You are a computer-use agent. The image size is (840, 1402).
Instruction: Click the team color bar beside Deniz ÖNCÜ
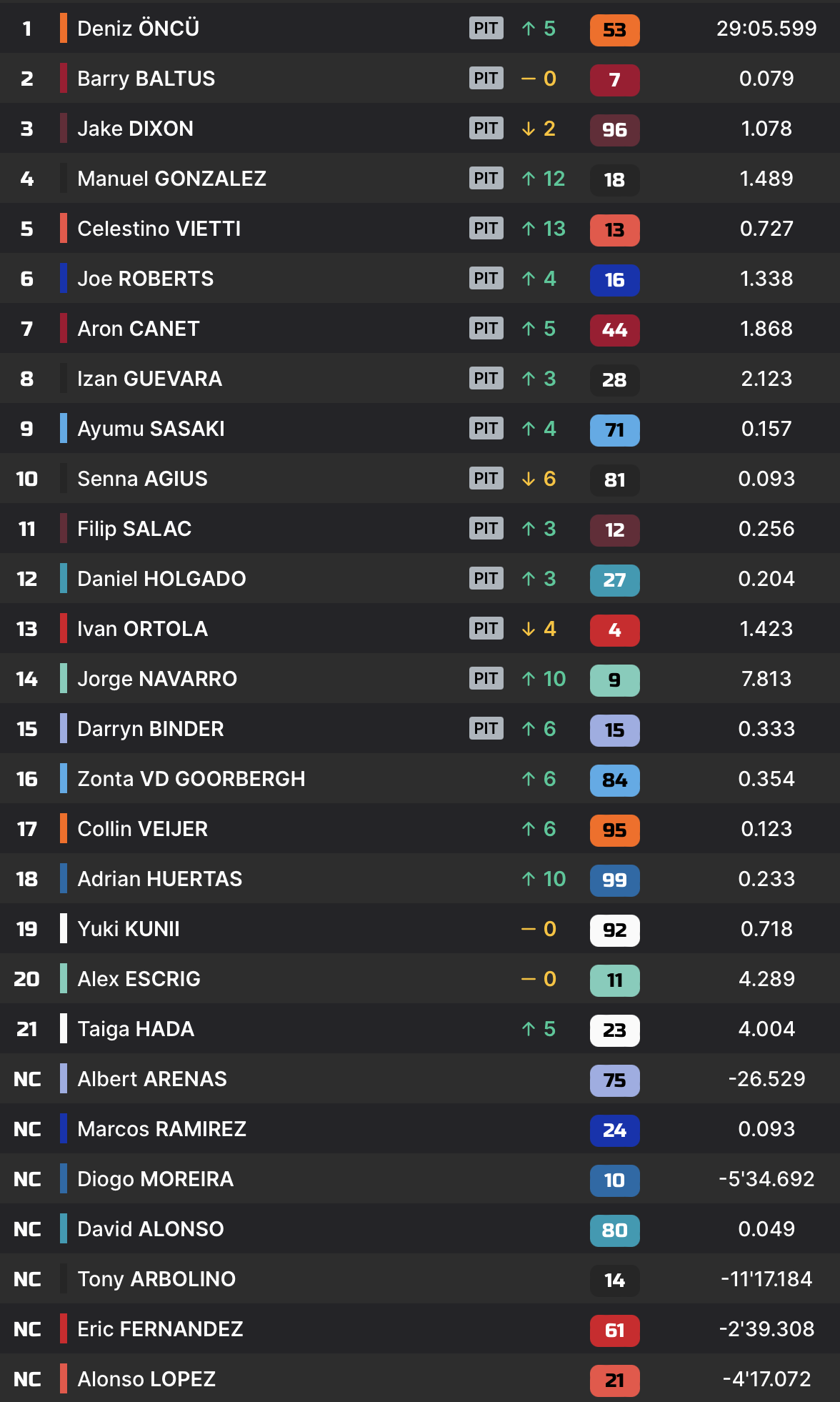[x=64, y=29]
